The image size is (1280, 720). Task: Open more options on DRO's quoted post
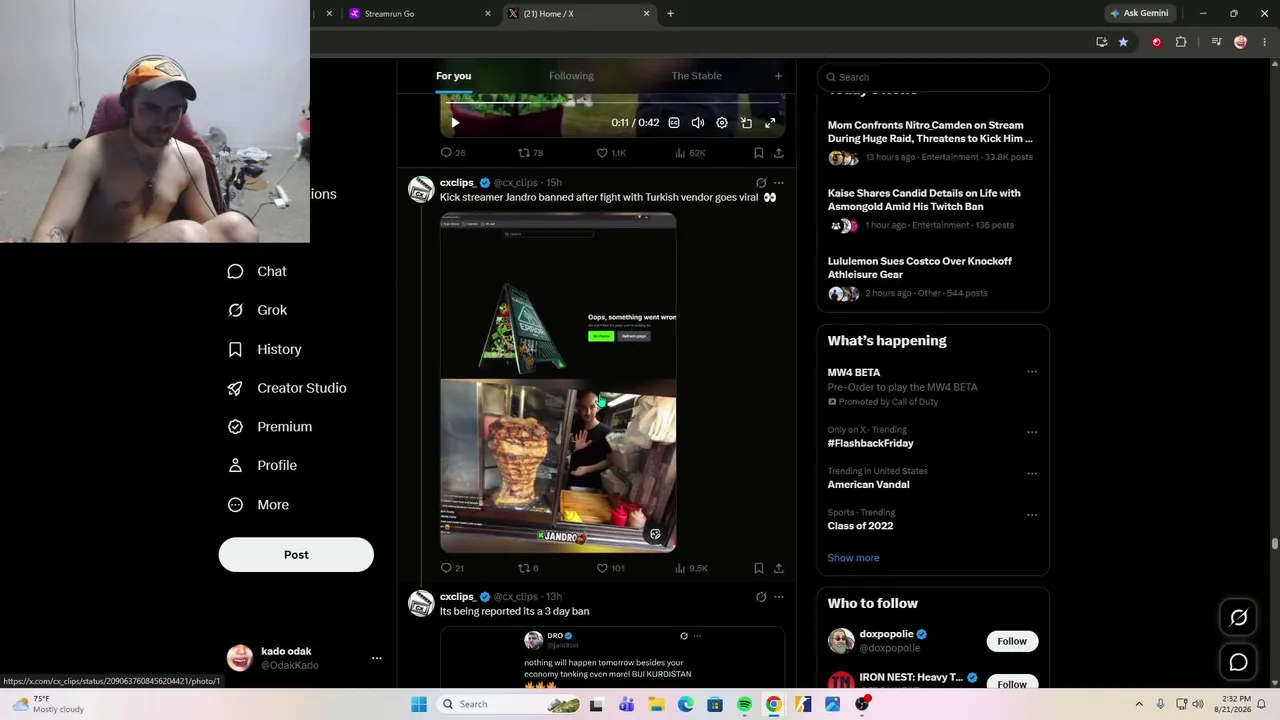tap(697, 636)
